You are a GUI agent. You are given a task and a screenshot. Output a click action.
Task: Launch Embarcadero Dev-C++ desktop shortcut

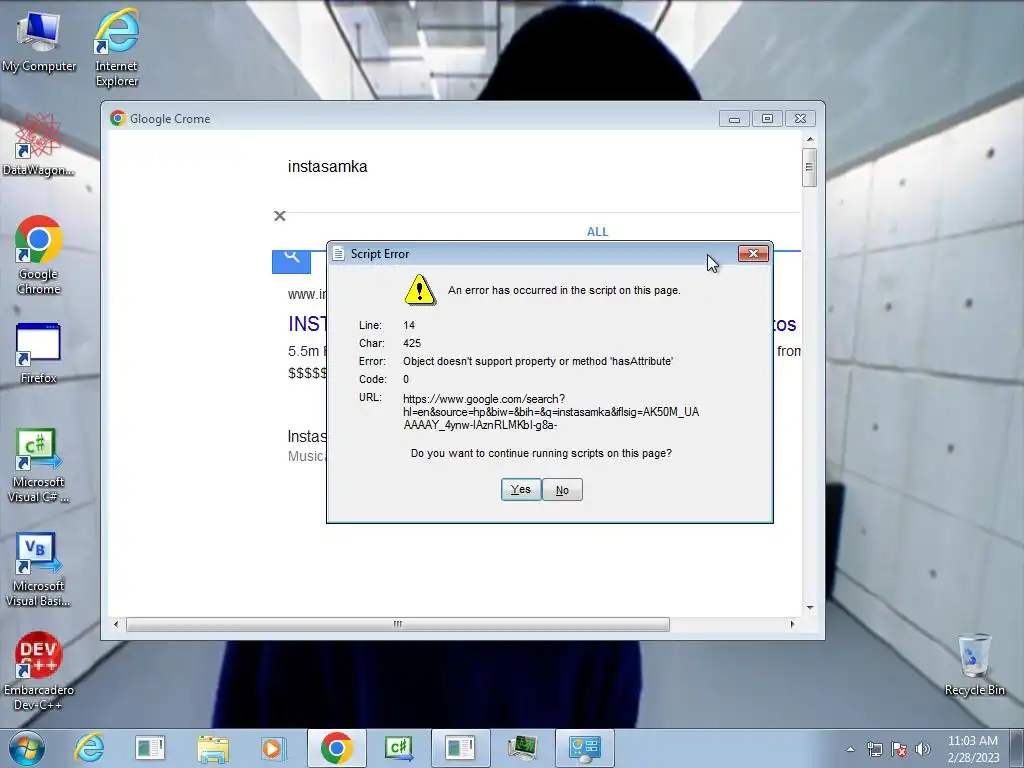39,671
